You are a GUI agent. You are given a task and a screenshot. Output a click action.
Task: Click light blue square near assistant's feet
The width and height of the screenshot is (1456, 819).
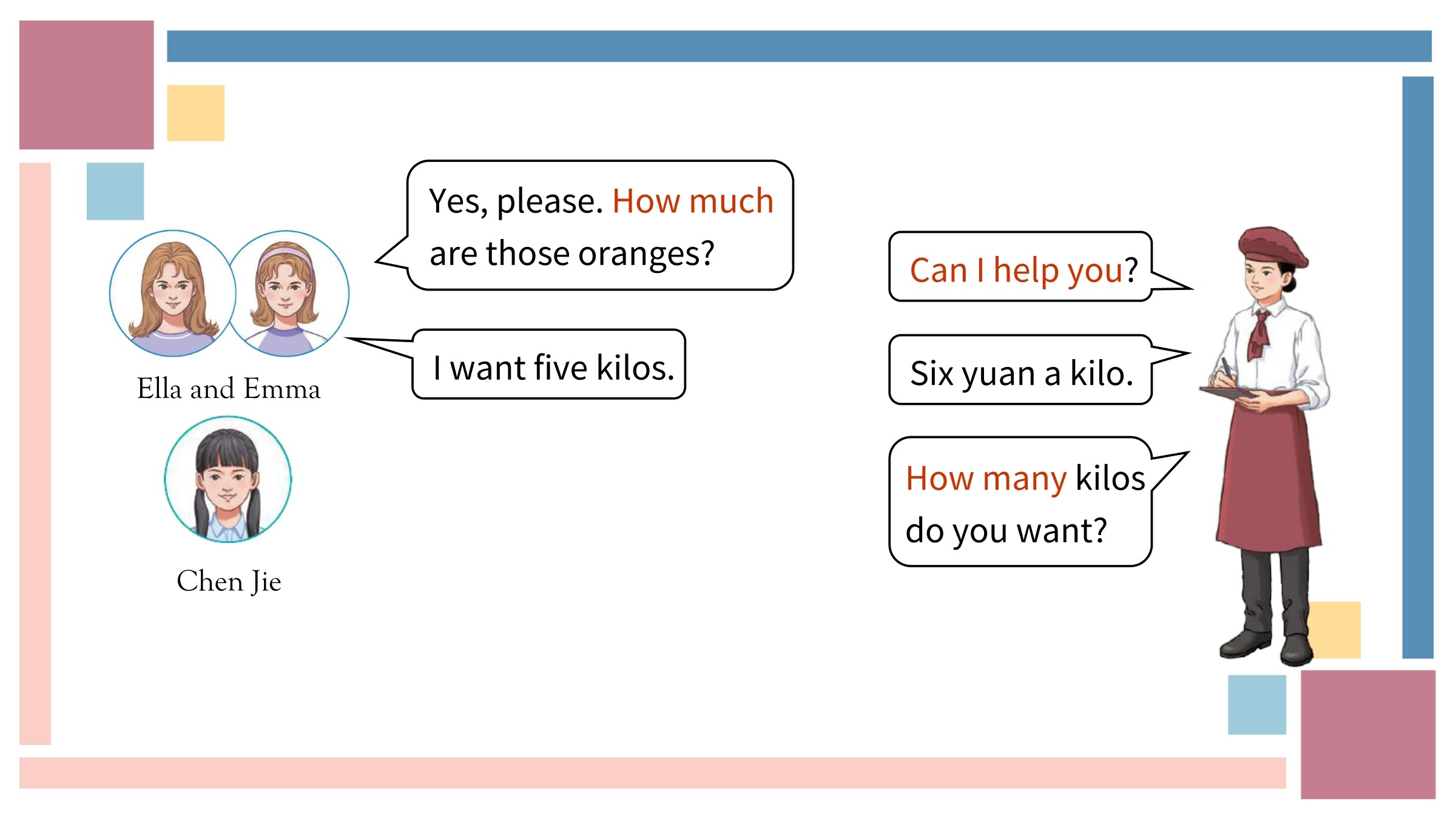(1257, 704)
